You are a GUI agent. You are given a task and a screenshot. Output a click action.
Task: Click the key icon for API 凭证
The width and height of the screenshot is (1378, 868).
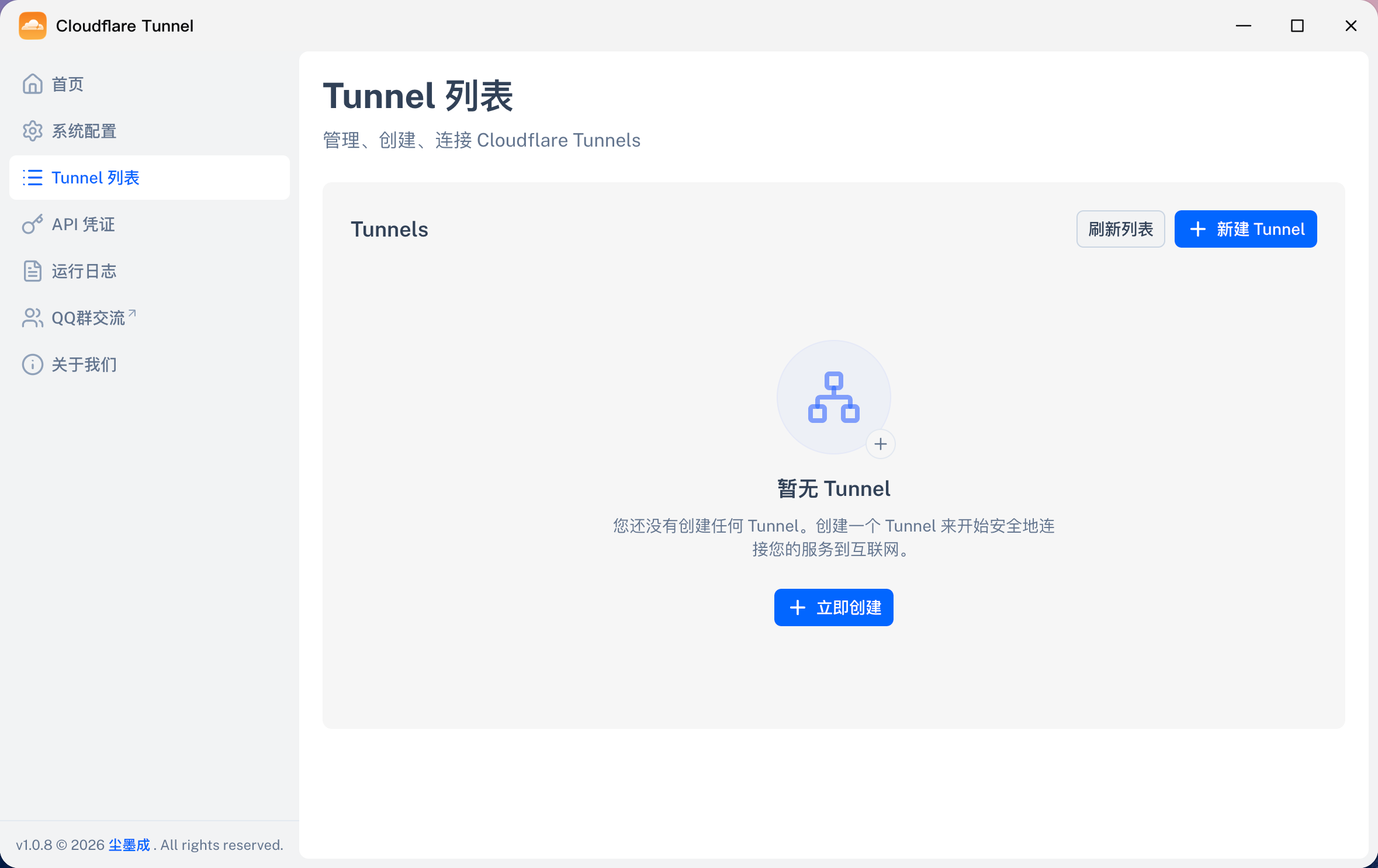pyautogui.click(x=33, y=224)
